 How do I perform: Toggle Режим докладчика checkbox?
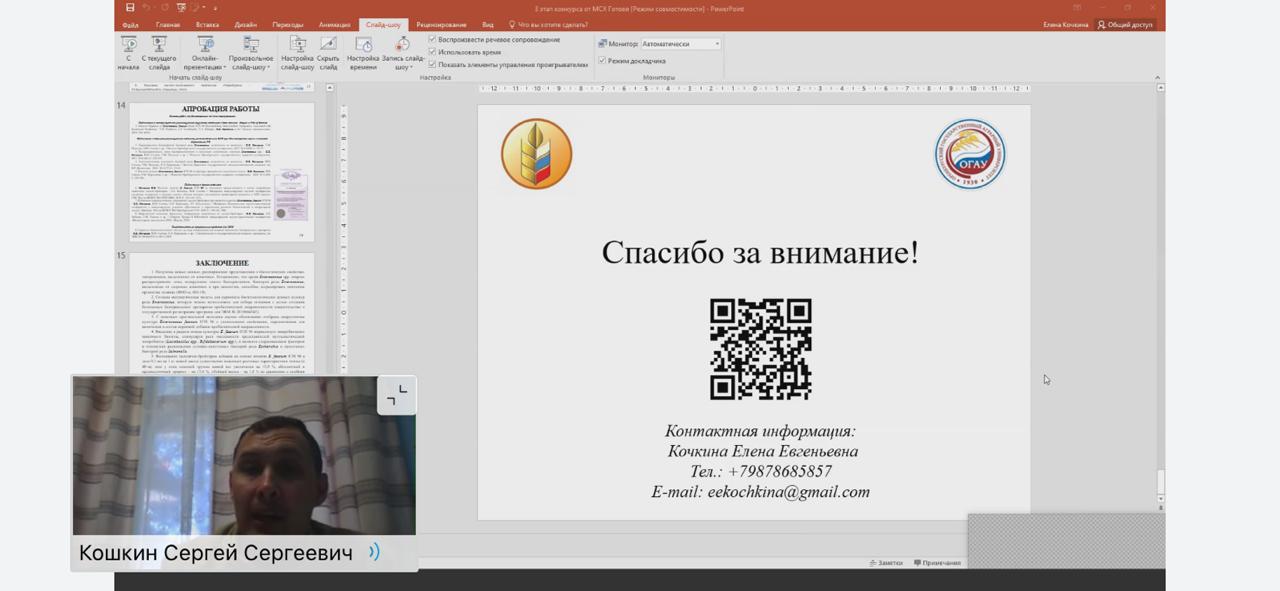tap(601, 61)
